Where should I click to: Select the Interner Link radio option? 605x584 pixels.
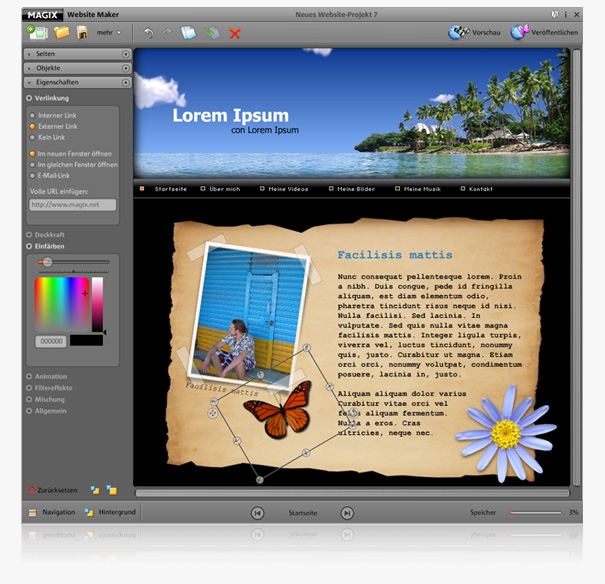[x=32, y=116]
